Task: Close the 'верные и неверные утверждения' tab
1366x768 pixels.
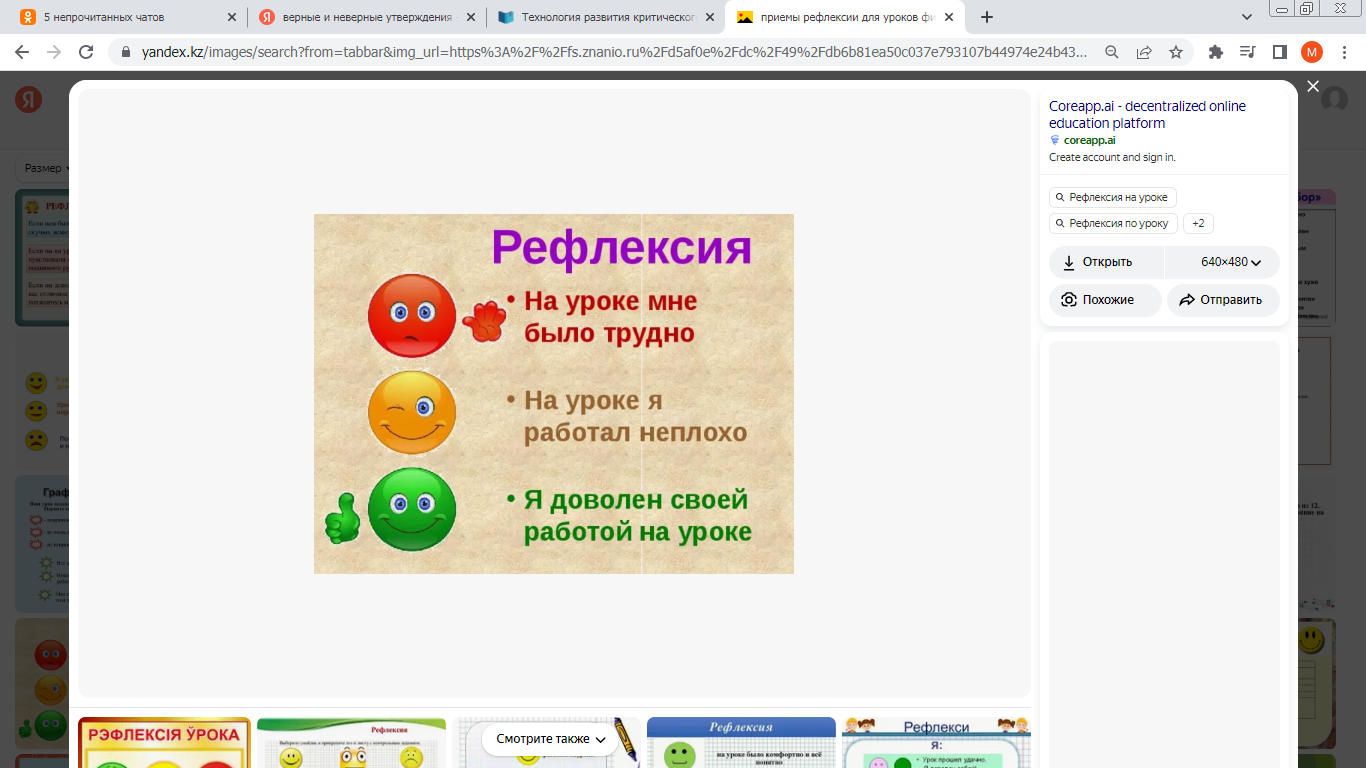Action: pyautogui.click(x=471, y=17)
